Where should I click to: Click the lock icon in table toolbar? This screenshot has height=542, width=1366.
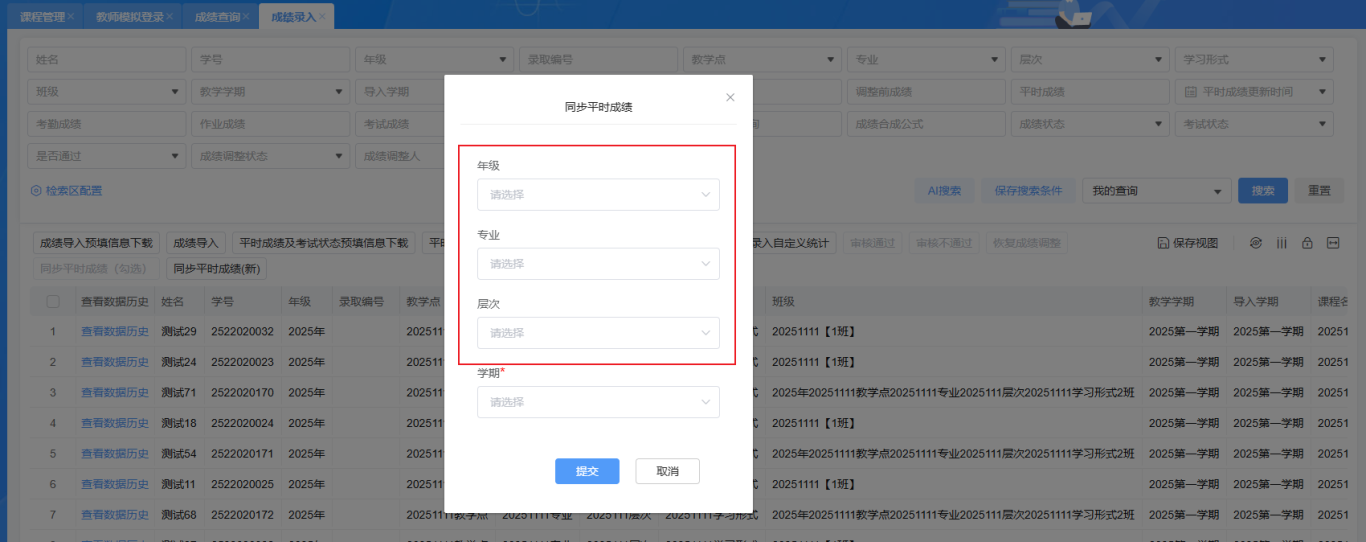1306,243
